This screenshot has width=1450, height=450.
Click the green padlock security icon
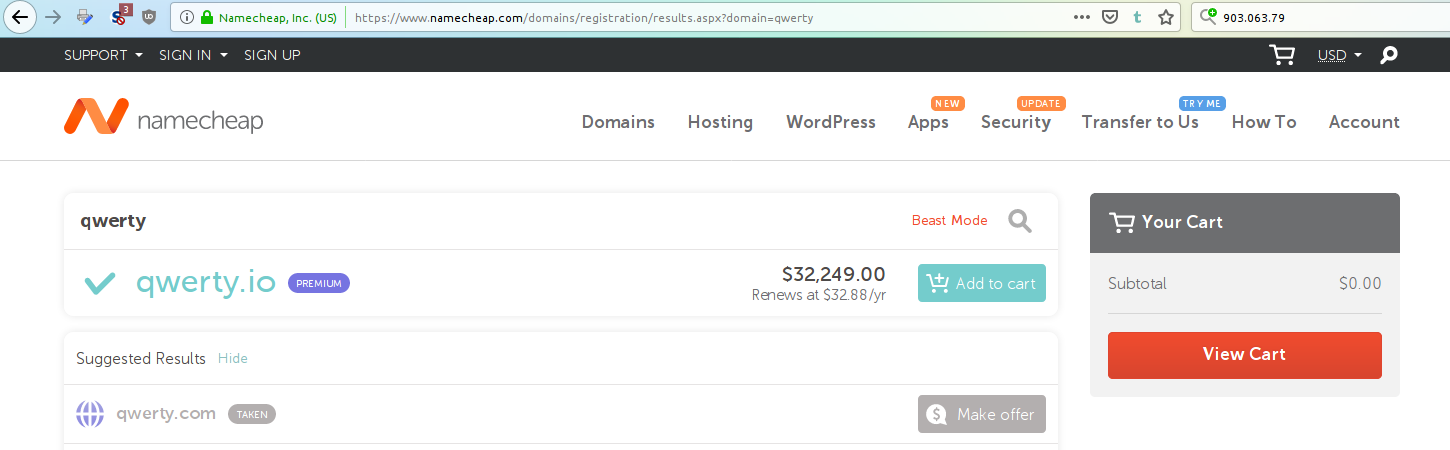coord(207,17)
